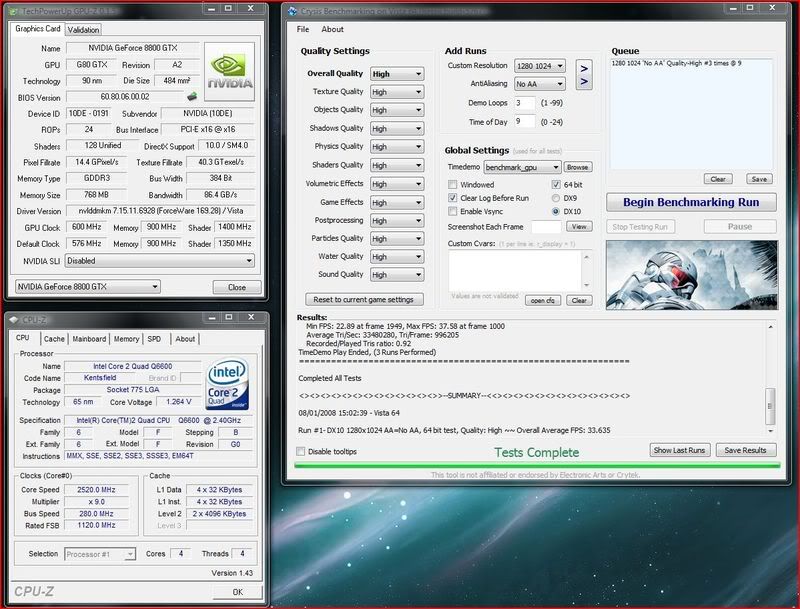Add run to queue with the arrows button
The height and width of the screenshot is (609, 800).
[584, 74]
